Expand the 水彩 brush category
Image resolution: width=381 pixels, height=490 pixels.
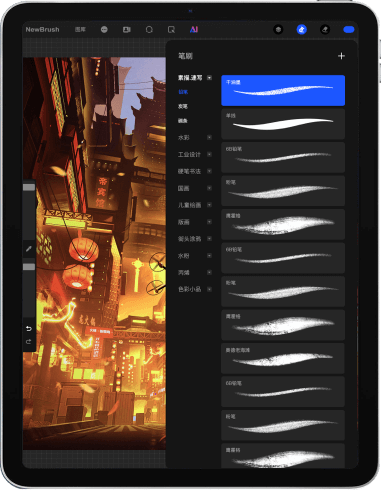click(x=209, y=137)
